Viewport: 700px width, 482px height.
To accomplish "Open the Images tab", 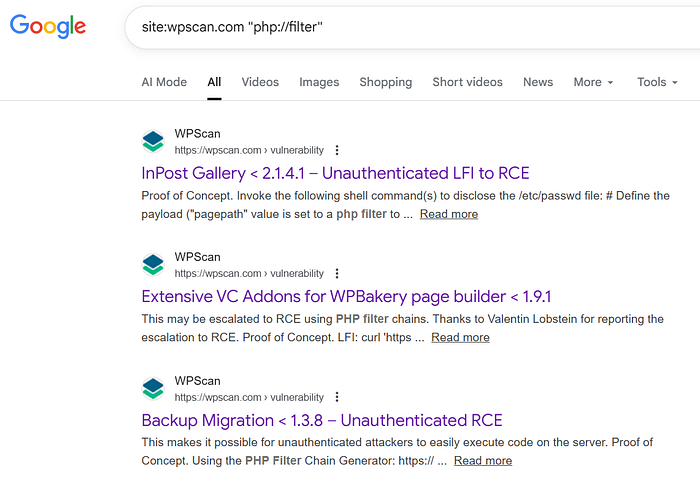I will pyautogui.click(x=319, y=82).
